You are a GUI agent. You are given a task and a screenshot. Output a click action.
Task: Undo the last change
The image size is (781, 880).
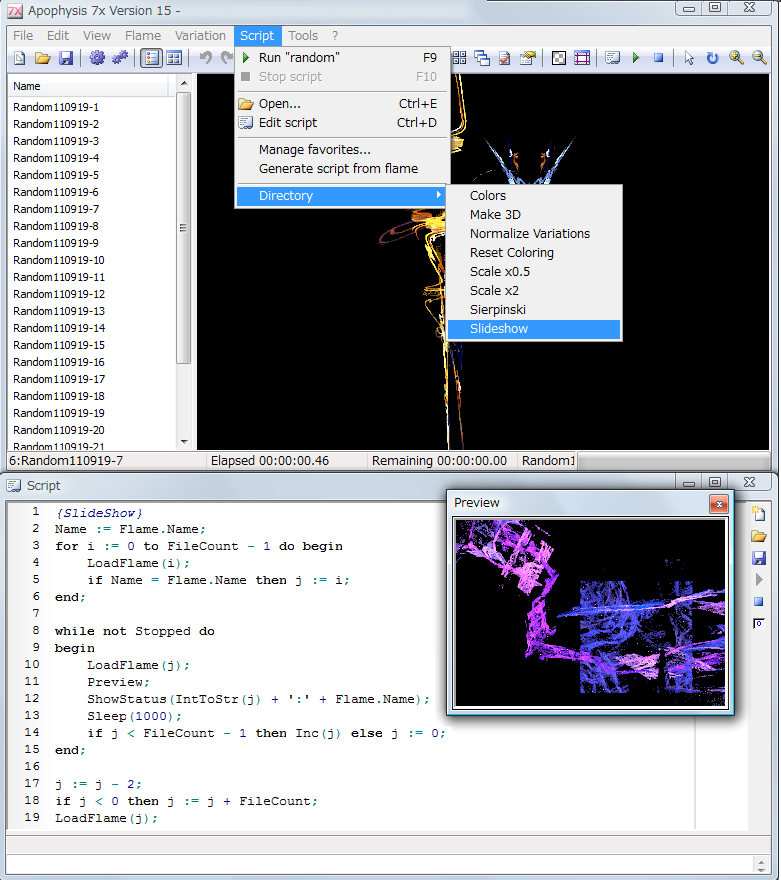pyautogui.click(x=205, y=58)
